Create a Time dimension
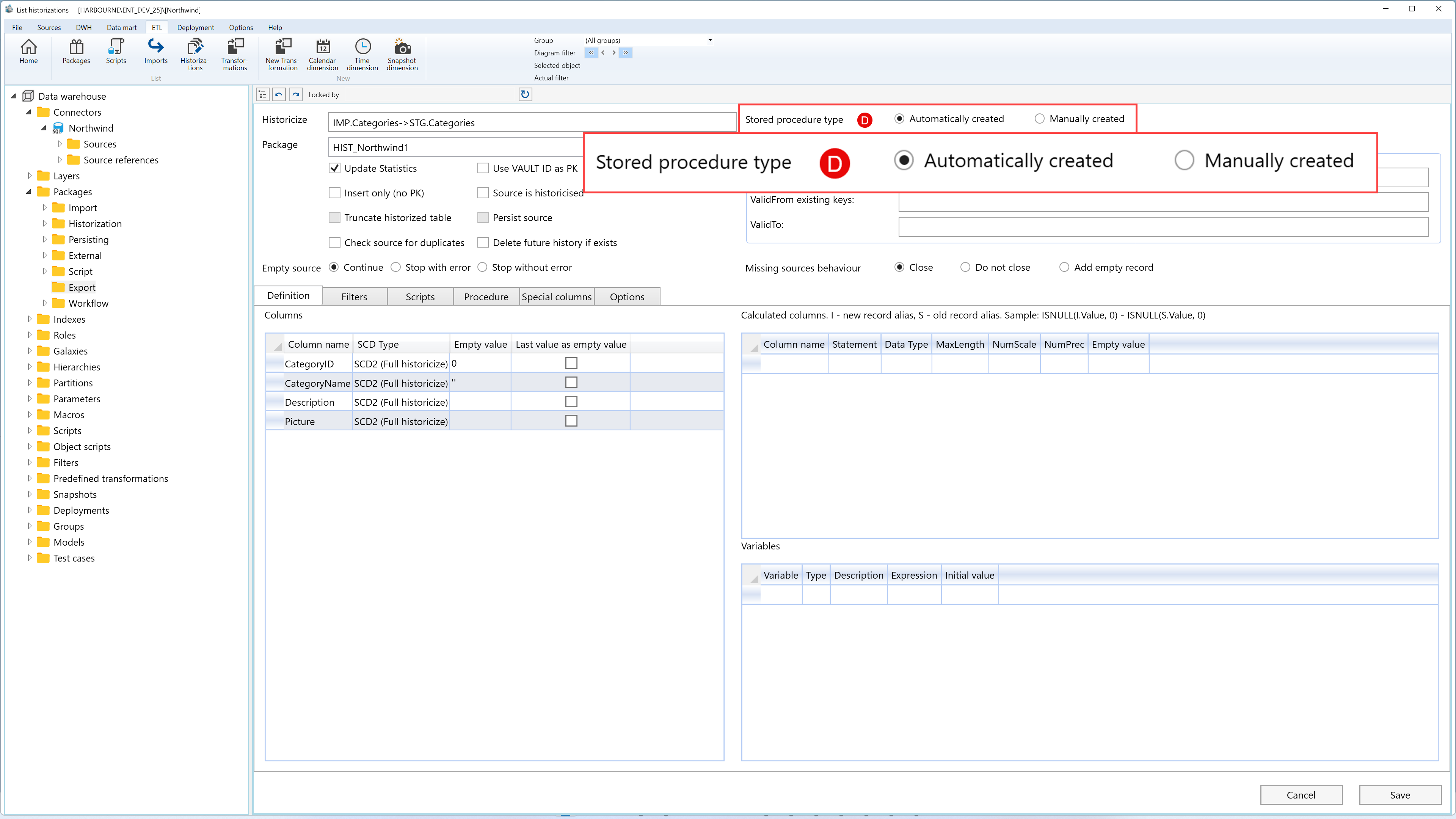Screen dimensions: 1456x819 (362, 55)
